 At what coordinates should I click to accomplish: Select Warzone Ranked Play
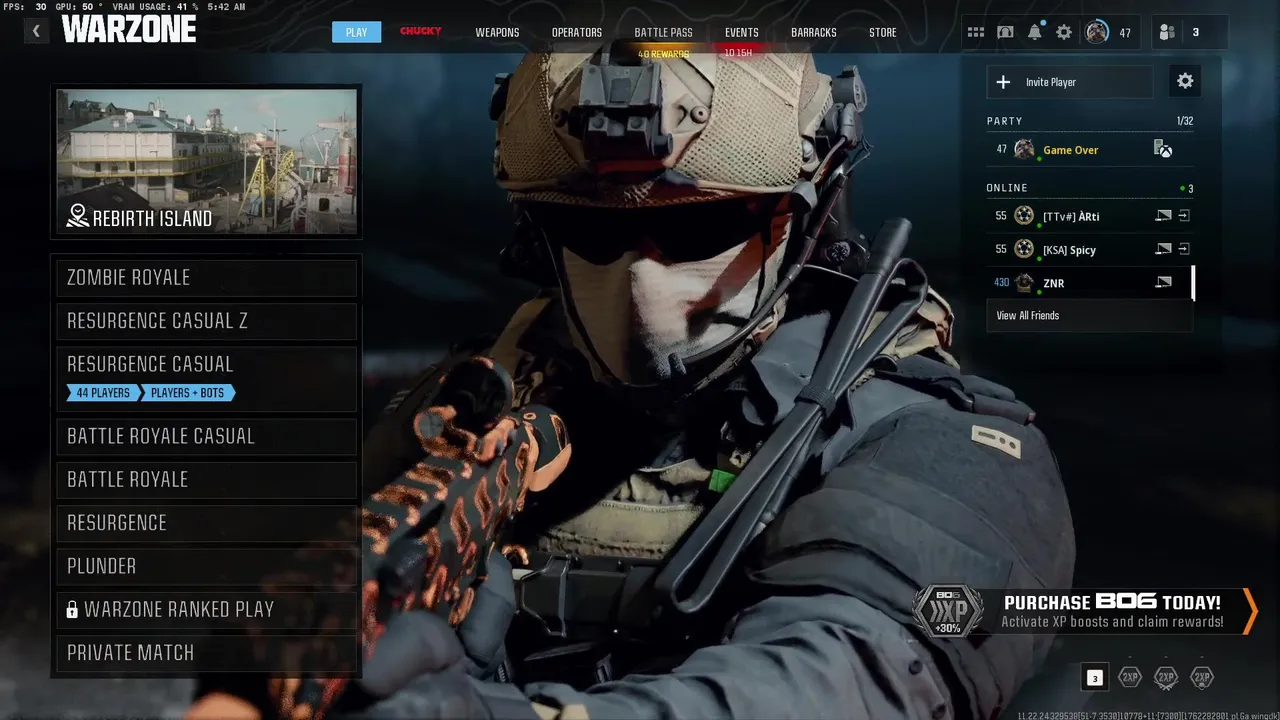tap(206, 609)
